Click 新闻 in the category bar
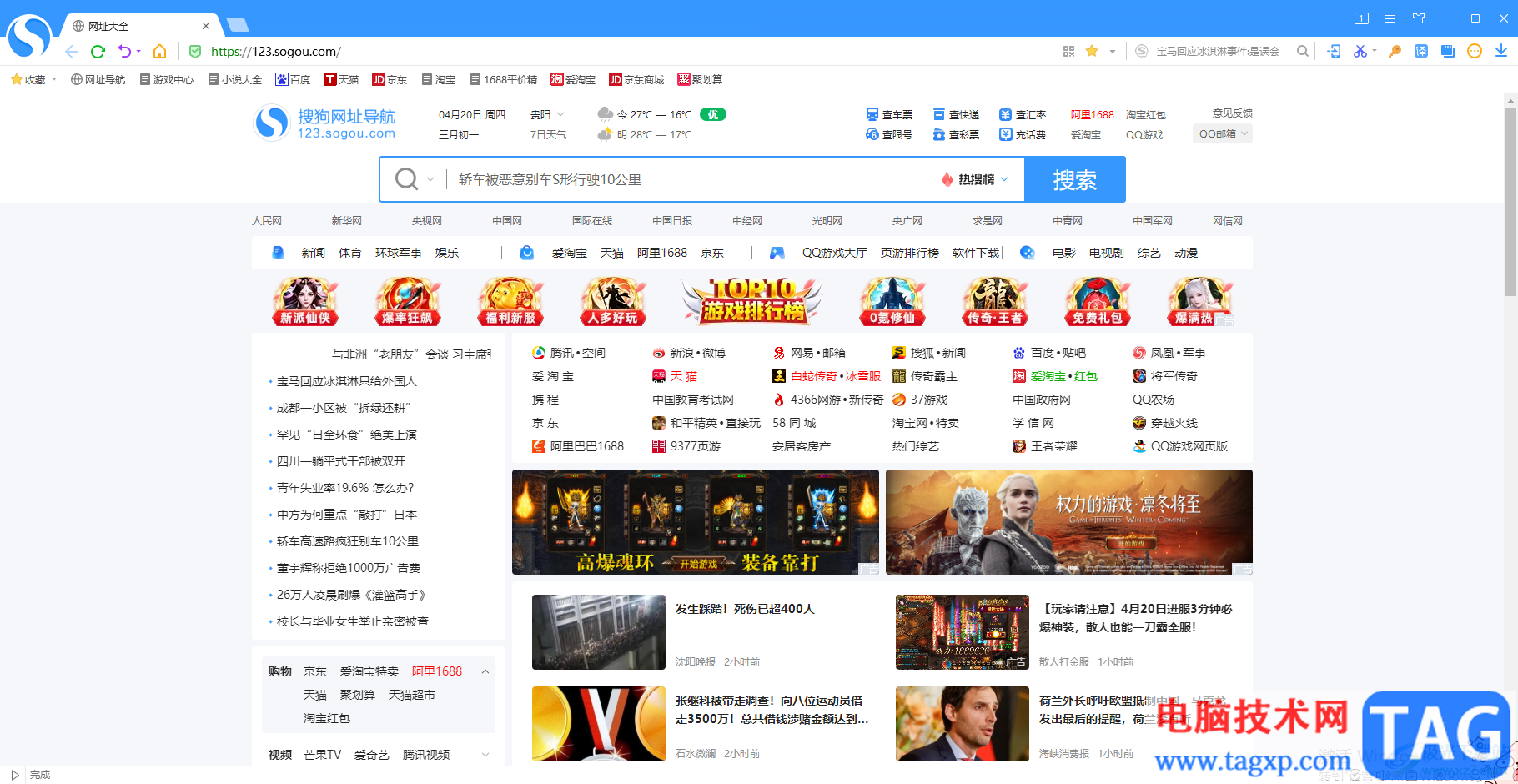The width and height of the screenshot is (1518, 784). (314, 253)
